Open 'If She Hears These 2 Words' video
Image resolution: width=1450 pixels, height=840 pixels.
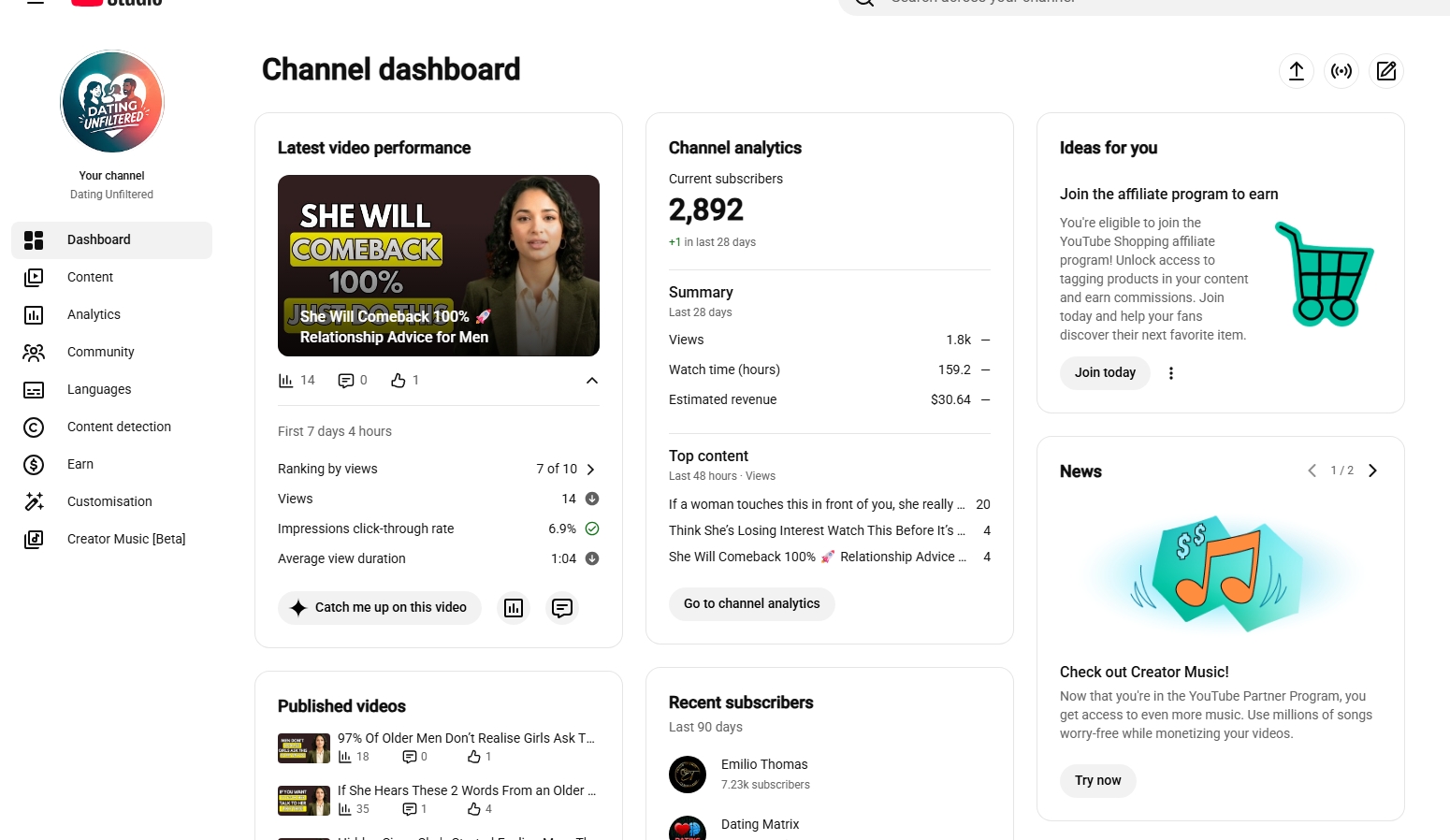(466, 790)
